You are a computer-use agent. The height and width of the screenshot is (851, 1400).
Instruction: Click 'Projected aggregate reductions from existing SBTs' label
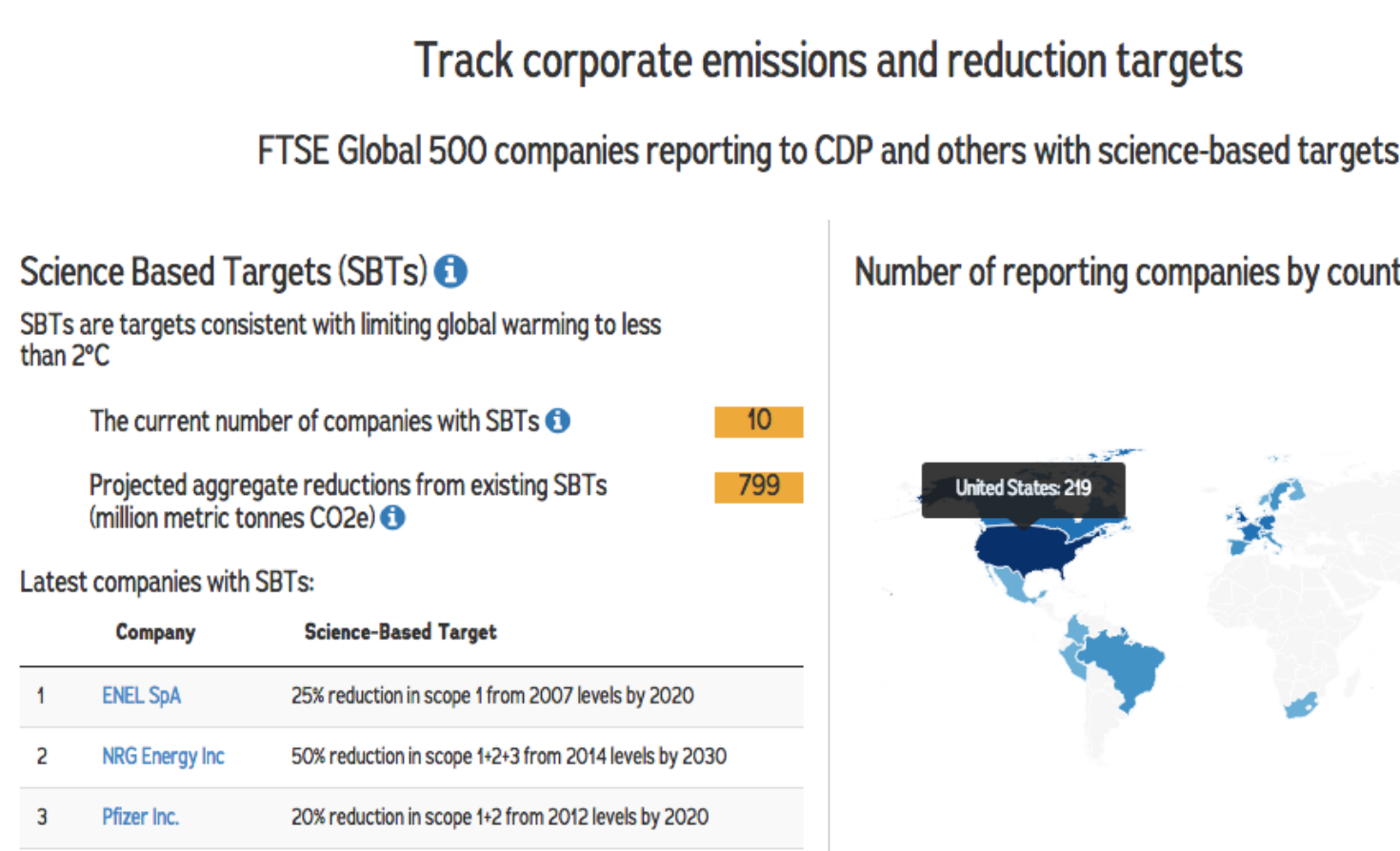pos(348,501)
